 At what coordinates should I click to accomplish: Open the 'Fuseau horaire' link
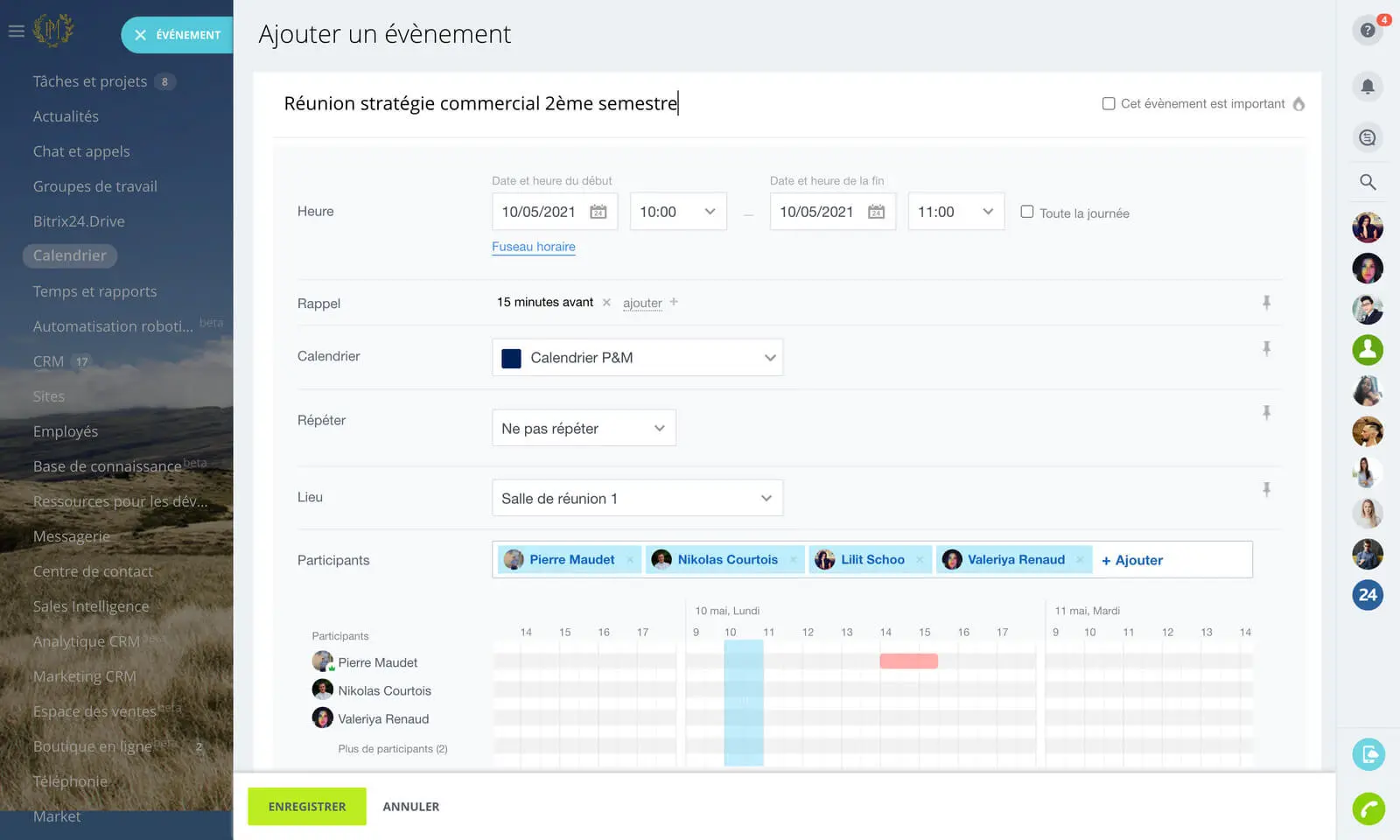[x=533, y=247]
